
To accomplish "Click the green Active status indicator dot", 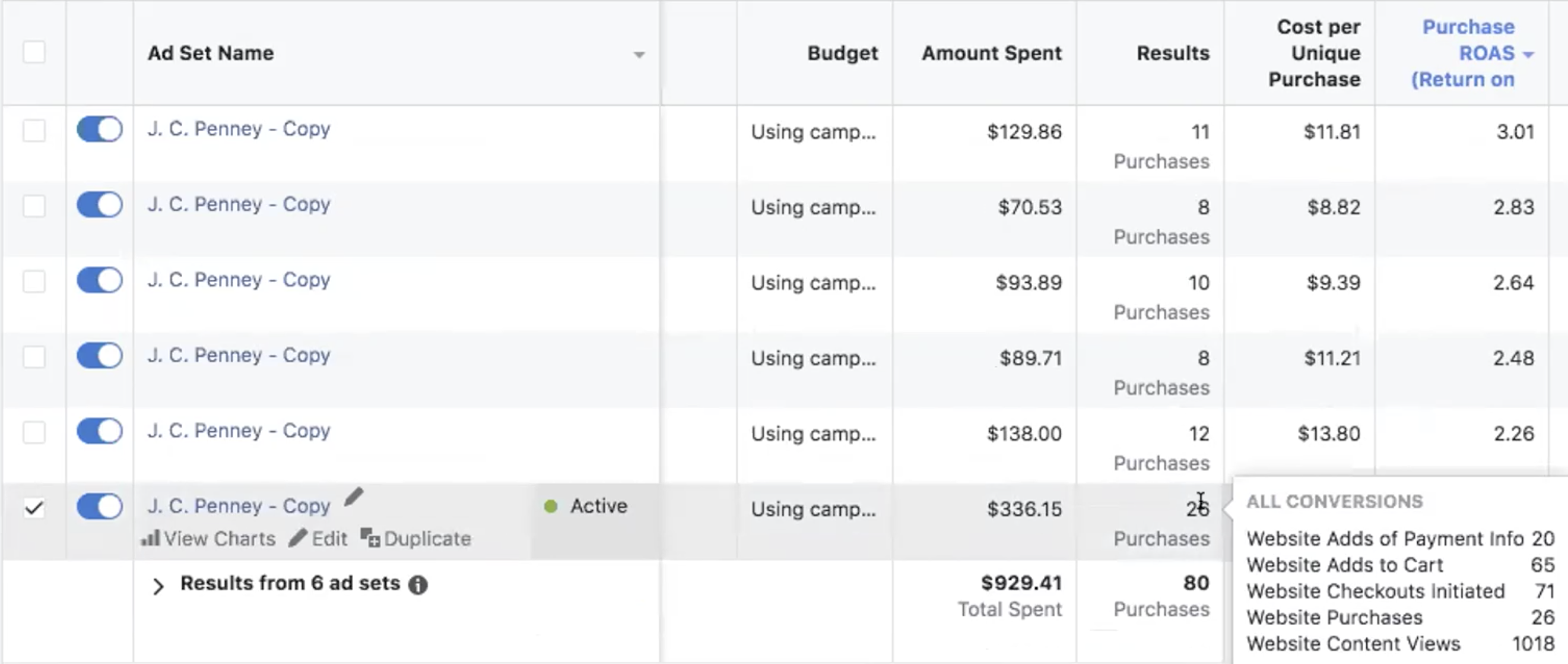I will 551,506.
